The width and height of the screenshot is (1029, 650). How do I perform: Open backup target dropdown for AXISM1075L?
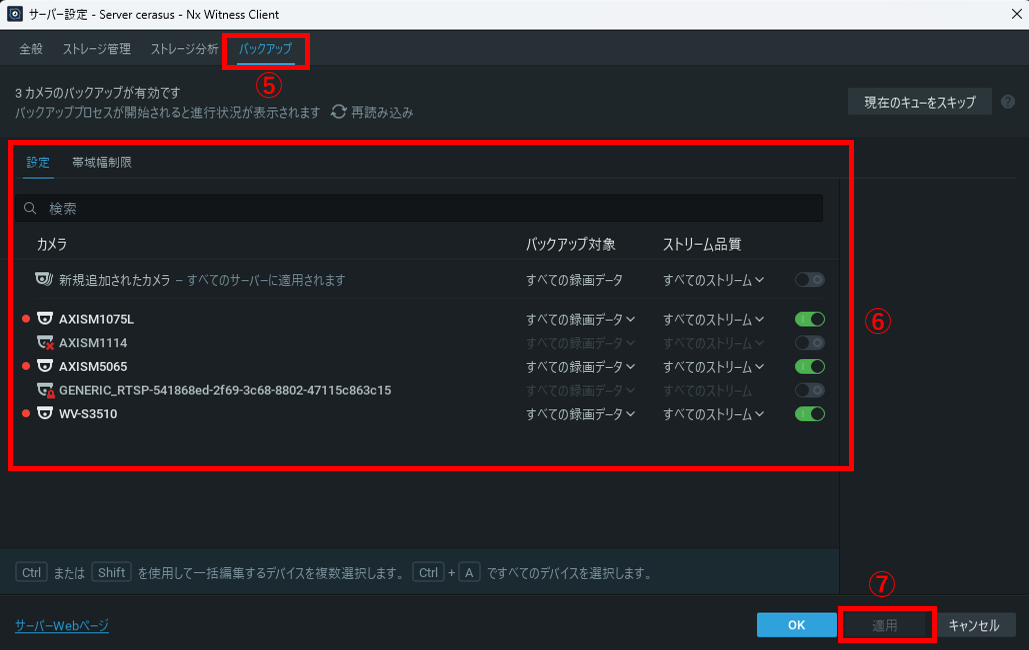point(580,320)
